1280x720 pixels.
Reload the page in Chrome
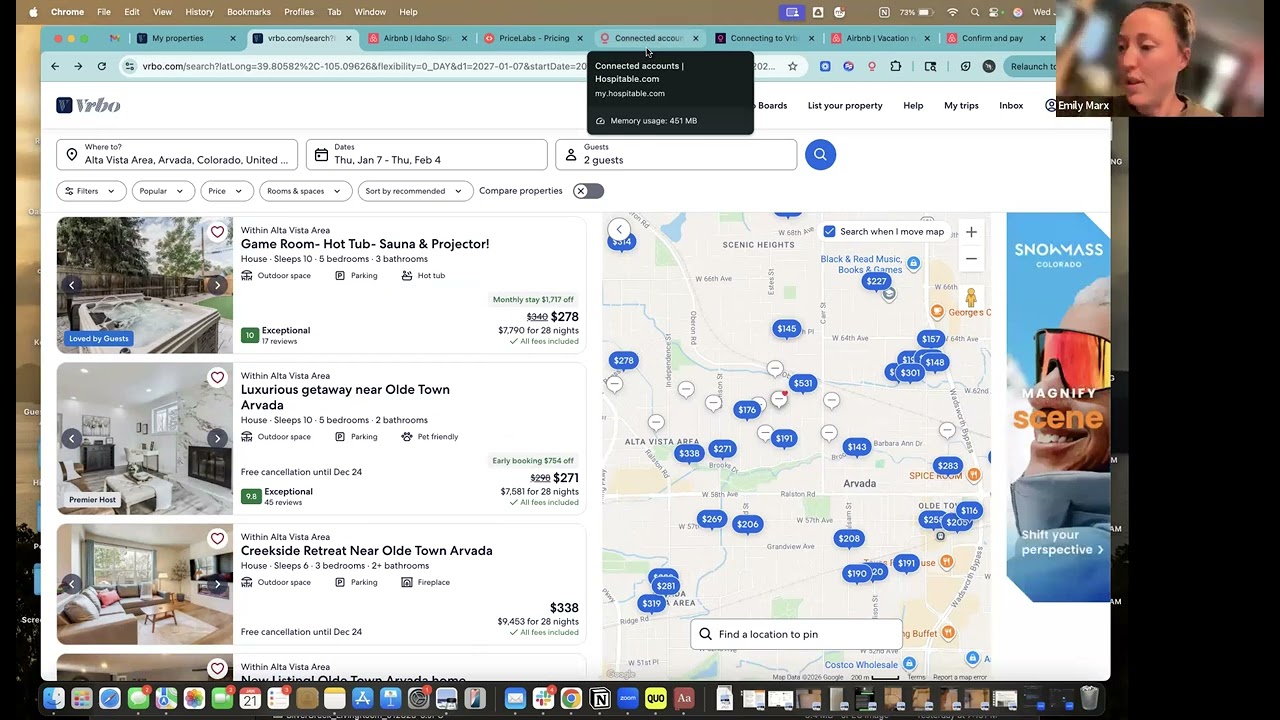pos(102,66)
